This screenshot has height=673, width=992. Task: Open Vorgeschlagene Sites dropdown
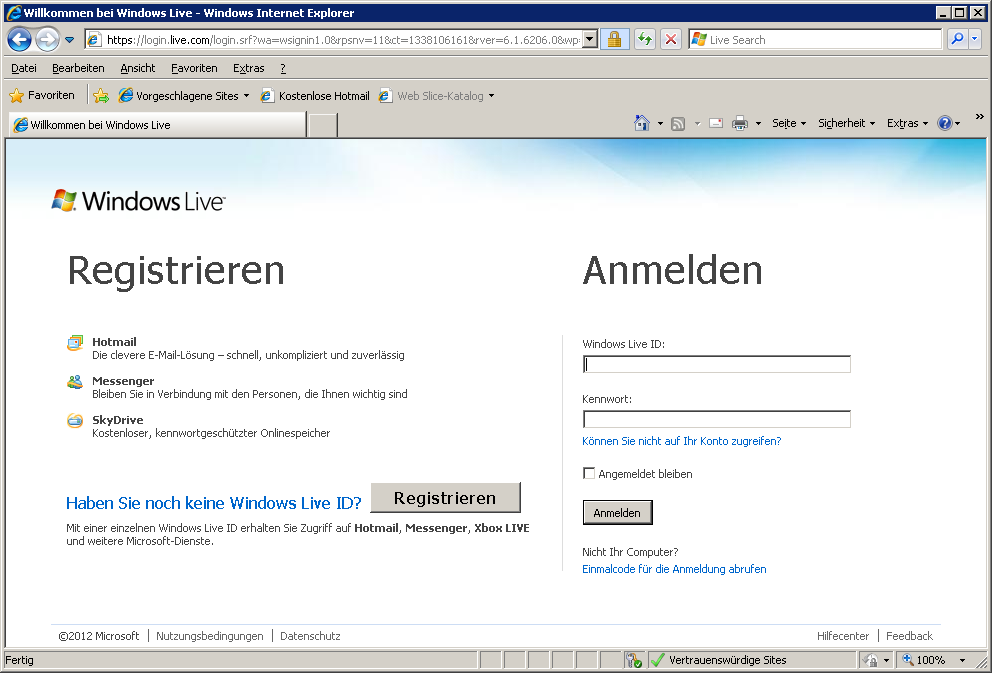(x=184, y=96)
